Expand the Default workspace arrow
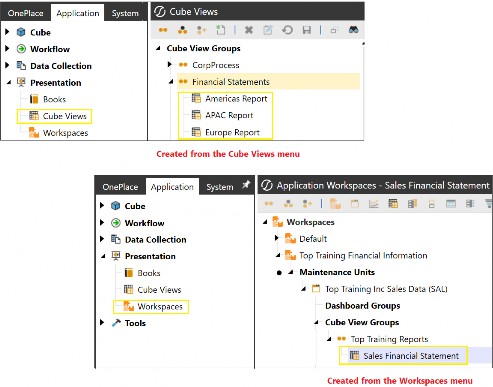This screenshot has height=387, width=493. click(x=277, y=238)
